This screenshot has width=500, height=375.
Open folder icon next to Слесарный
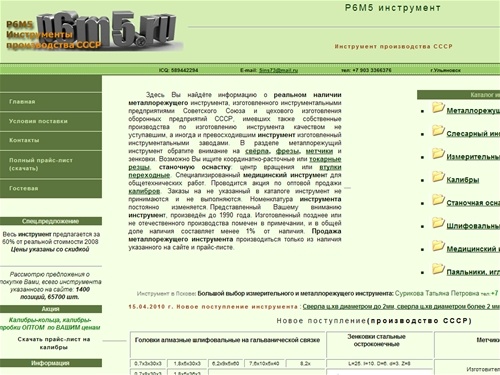(x=438, y=131)
